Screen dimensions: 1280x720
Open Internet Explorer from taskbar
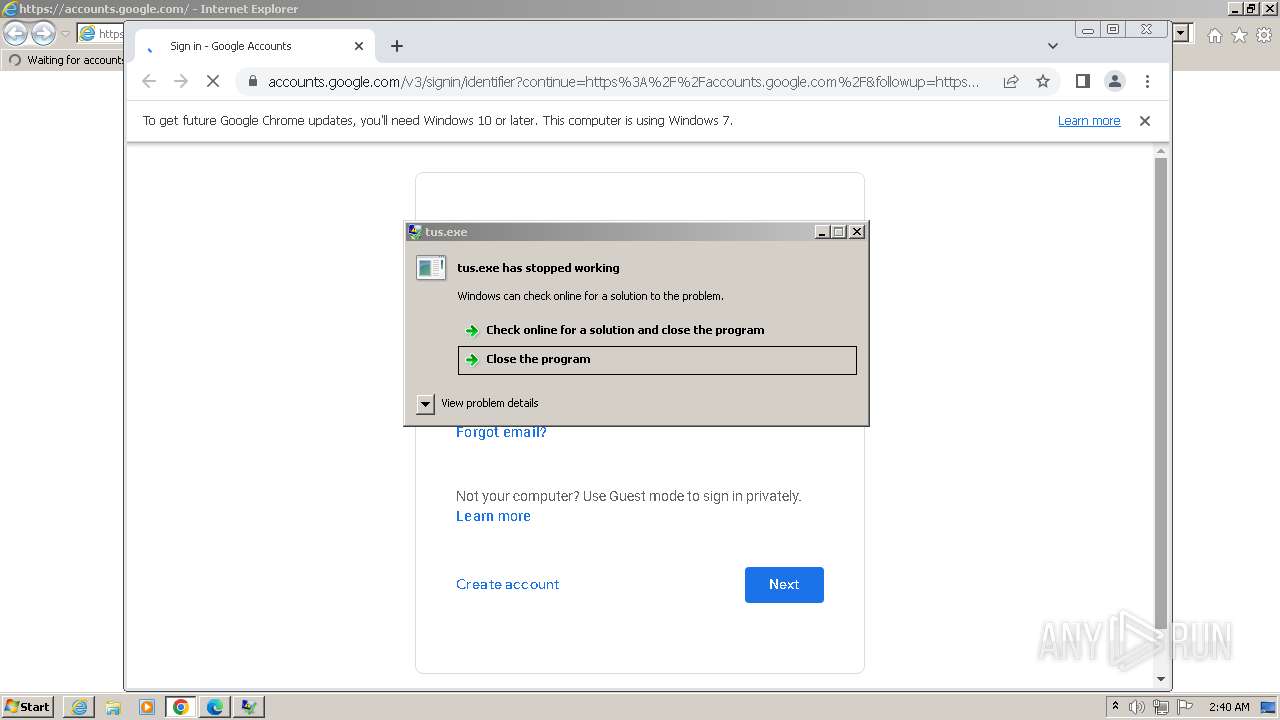click(79, 707)
